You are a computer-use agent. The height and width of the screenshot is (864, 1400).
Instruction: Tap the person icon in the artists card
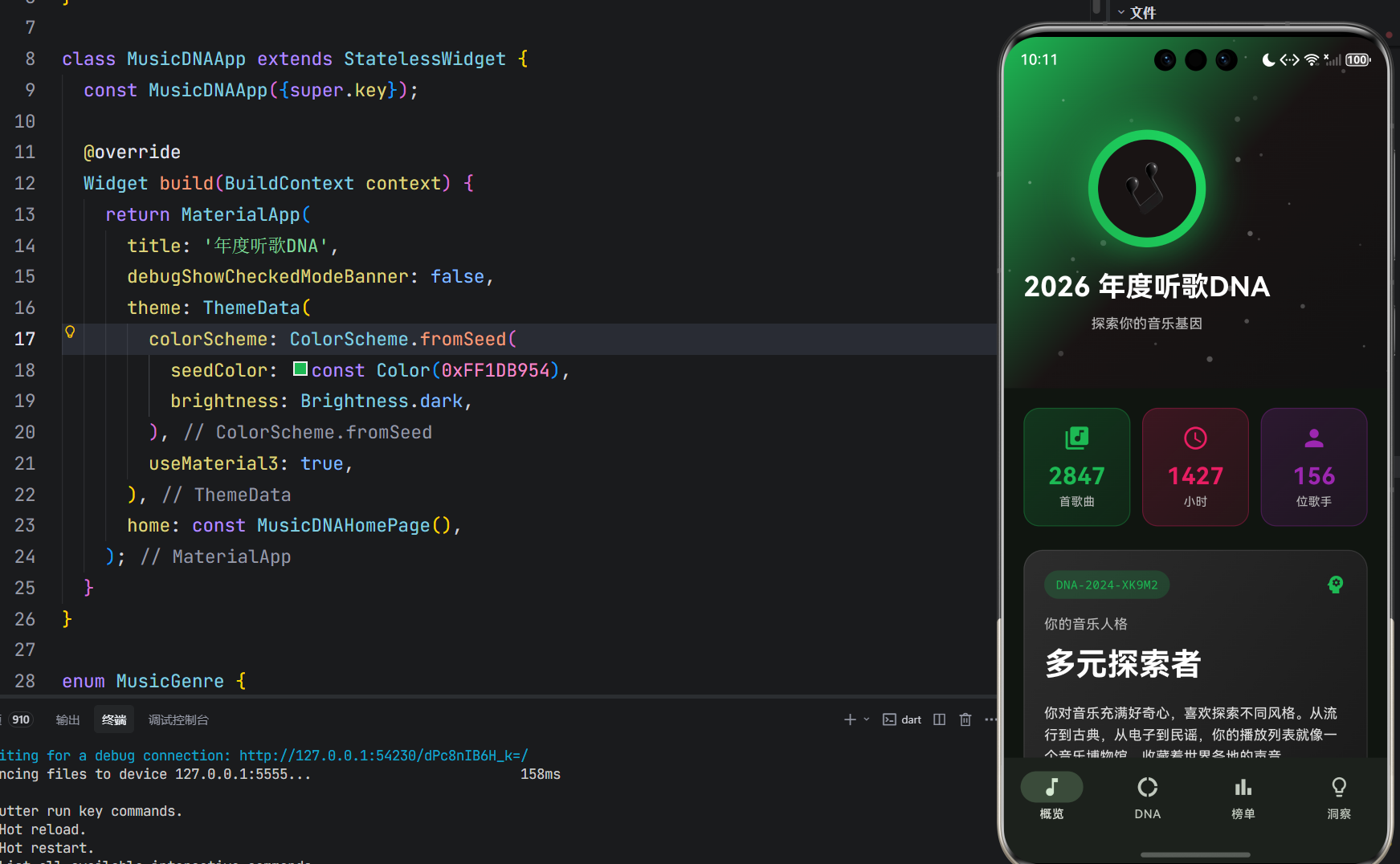click(1314, 438)
